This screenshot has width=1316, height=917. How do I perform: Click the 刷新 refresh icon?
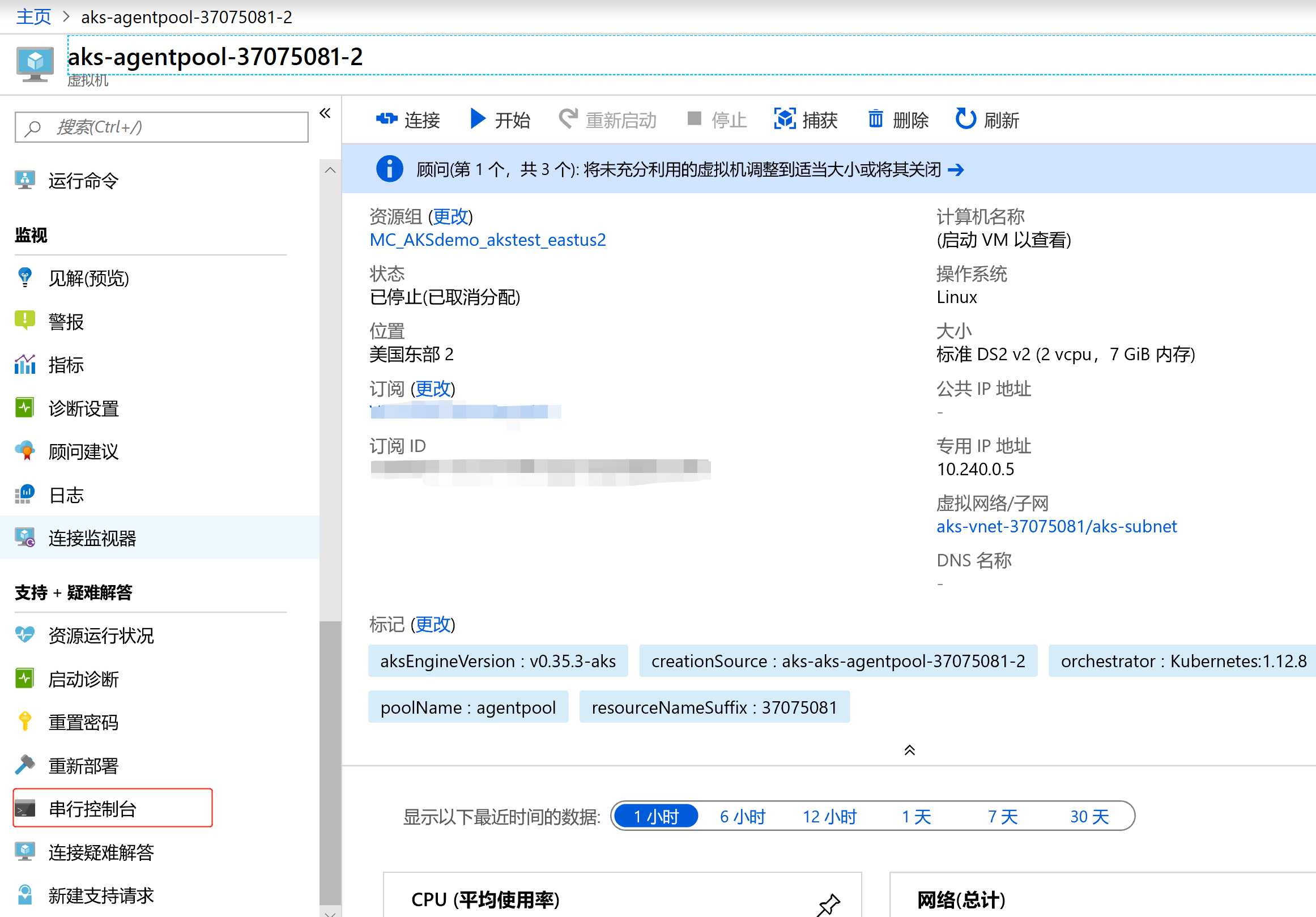tap(966, 118)
